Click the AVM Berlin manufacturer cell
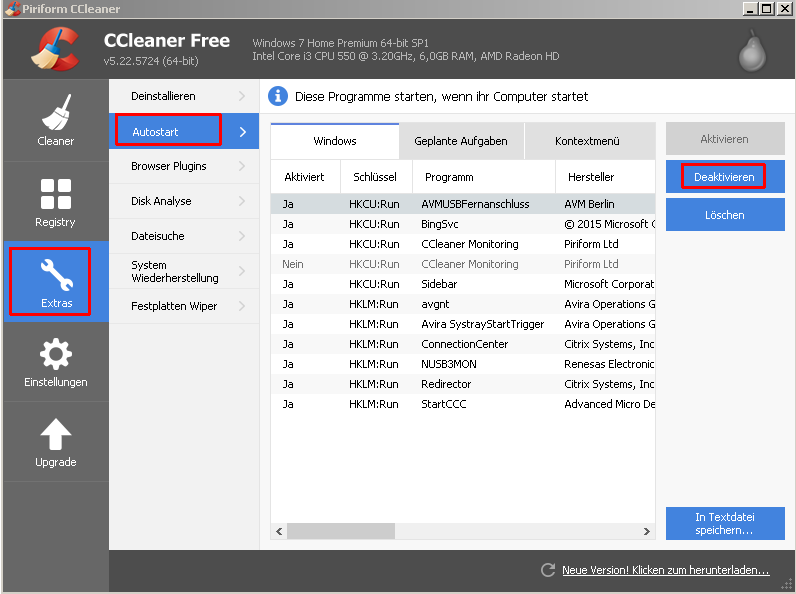796x594 pixels. [x=589, y=204]
